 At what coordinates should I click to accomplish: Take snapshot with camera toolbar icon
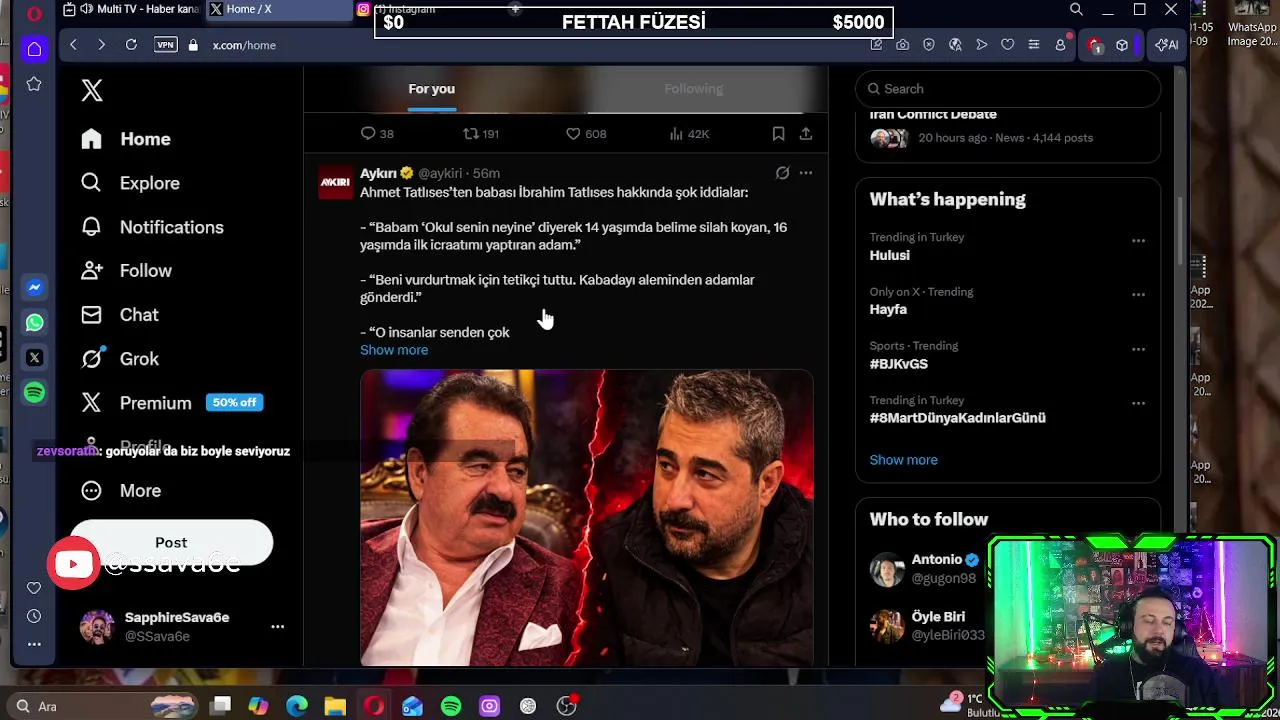902,45
